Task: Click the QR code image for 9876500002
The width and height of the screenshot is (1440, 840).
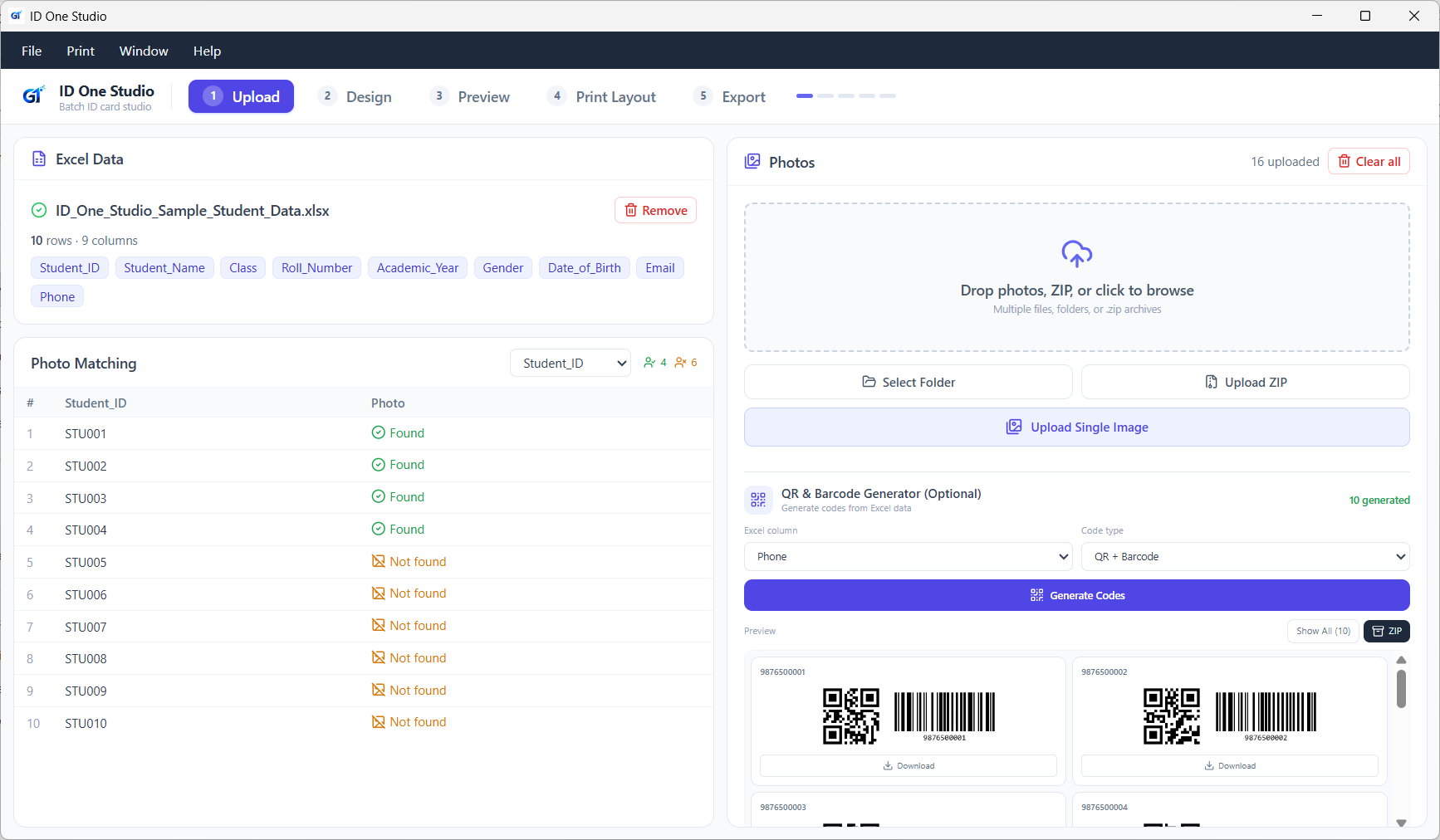Action: coord(1172,716)
